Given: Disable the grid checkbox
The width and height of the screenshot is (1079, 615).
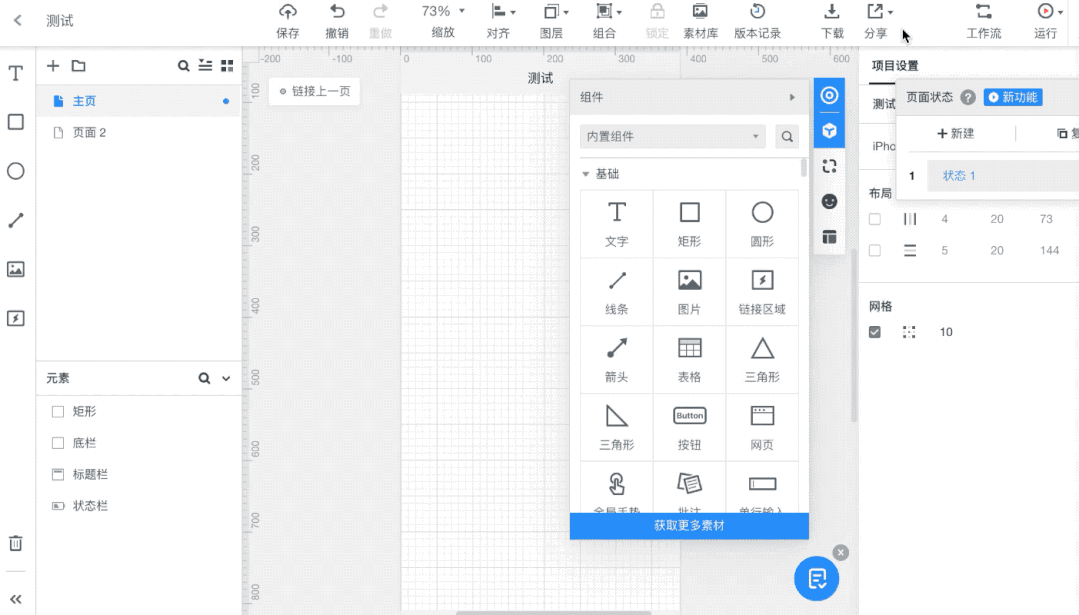Looking at the screenshot, I should (x=875, y=332).
